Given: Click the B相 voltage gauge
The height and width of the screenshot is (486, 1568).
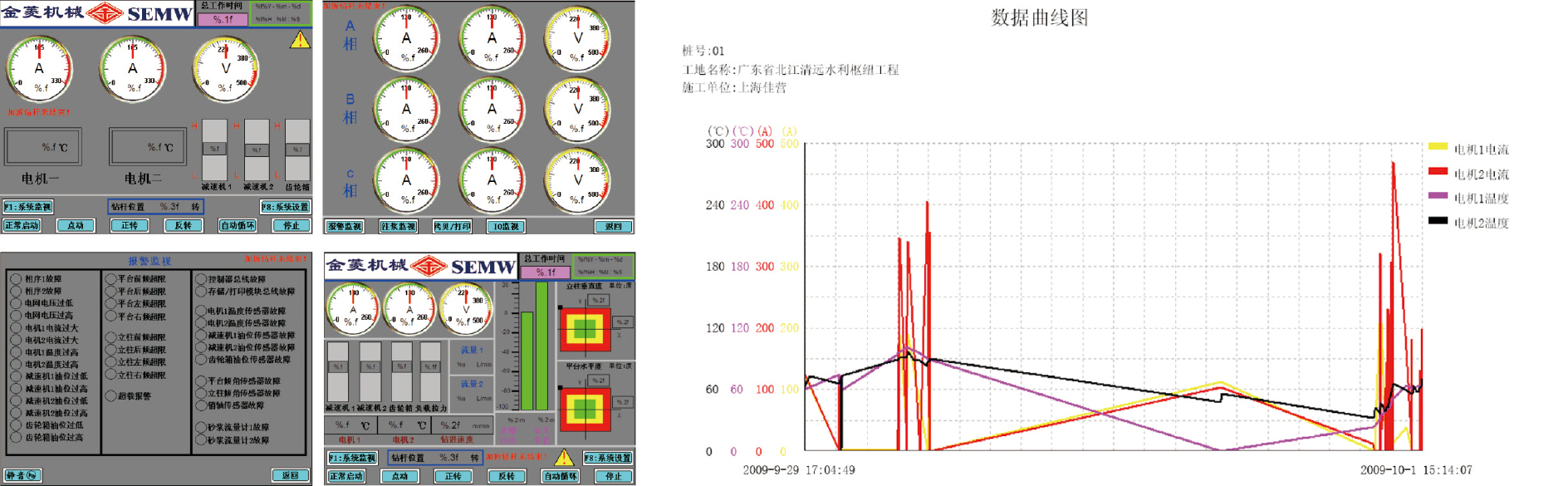Looking at the screenshot, I should (576, 109).
